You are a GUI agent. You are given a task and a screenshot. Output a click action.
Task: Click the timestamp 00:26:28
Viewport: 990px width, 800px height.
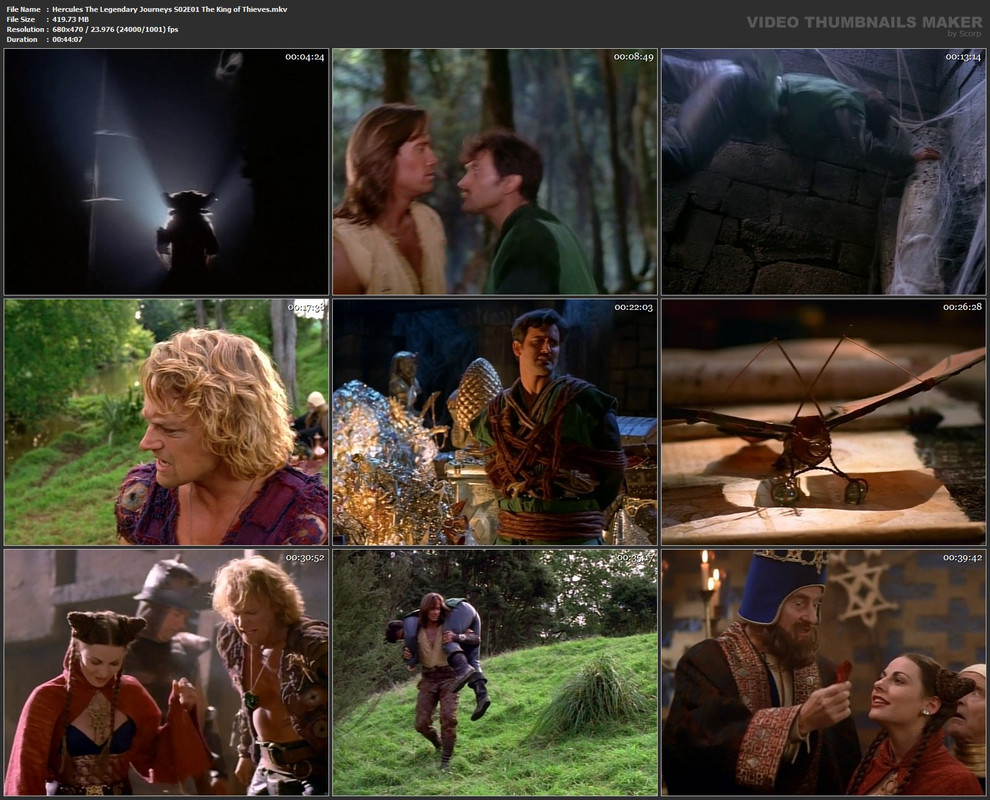963,307
